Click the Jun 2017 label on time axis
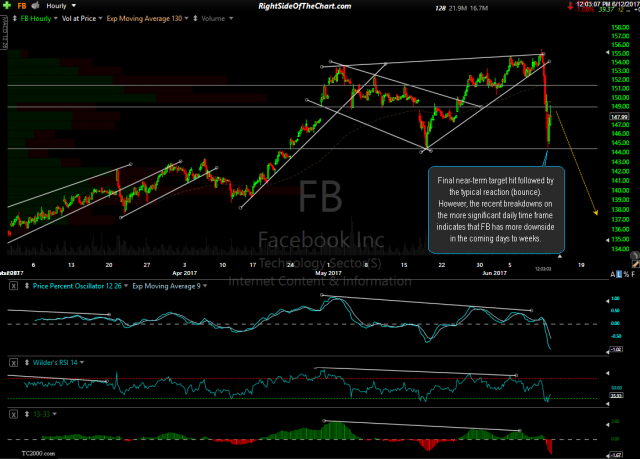640x459 pixels. point(494,273)
